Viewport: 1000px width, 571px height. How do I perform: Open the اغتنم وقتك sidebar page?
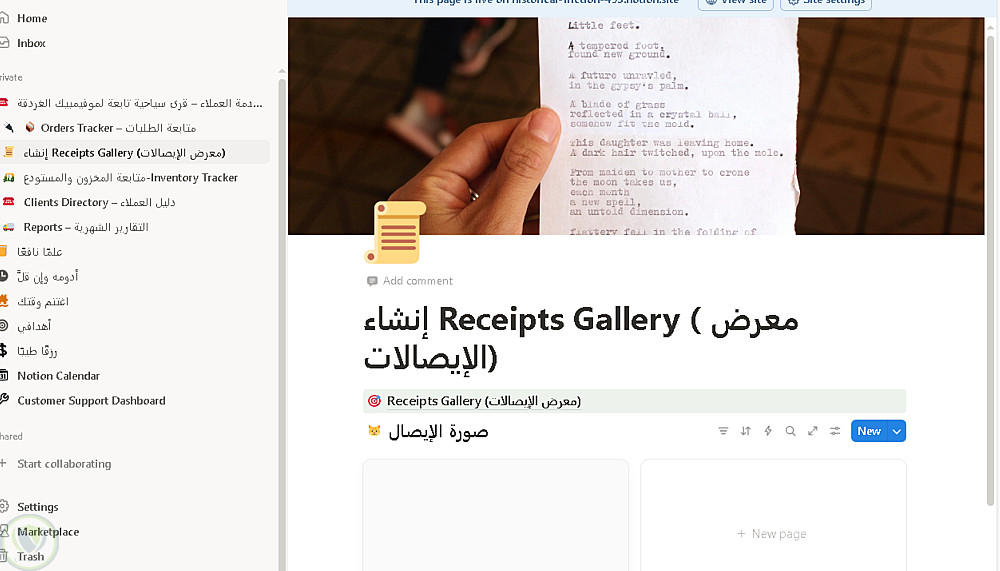[x=43, y=302]
